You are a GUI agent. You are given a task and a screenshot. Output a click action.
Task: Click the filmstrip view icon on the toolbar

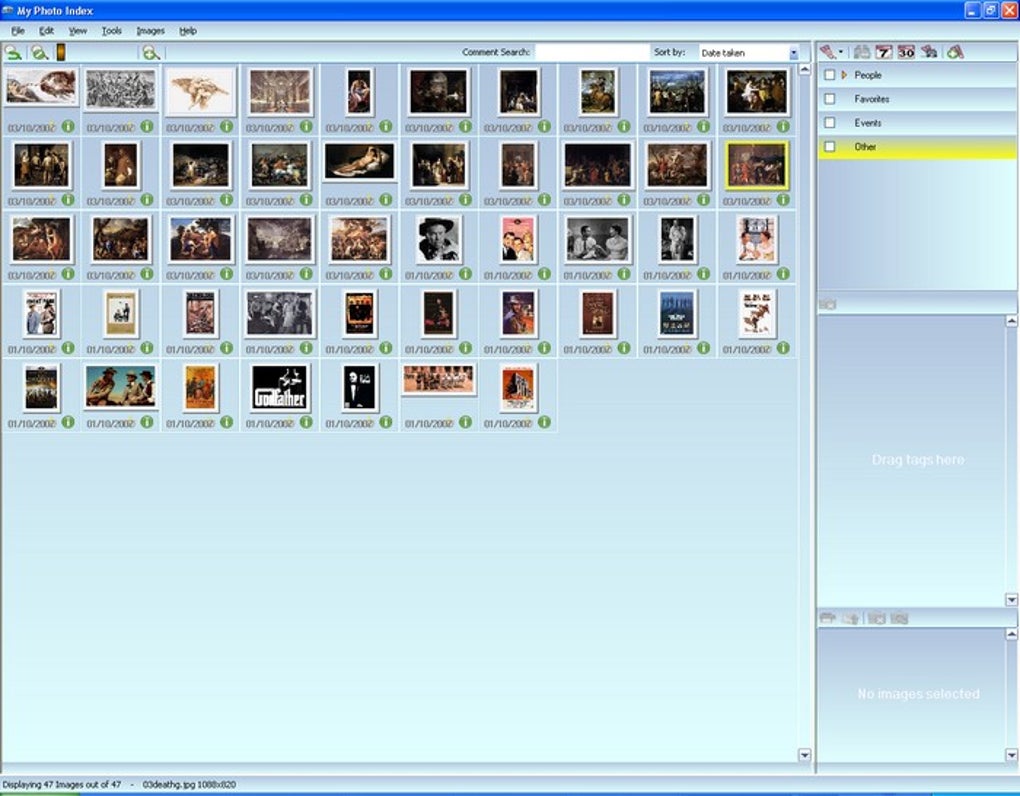(61, 52)
